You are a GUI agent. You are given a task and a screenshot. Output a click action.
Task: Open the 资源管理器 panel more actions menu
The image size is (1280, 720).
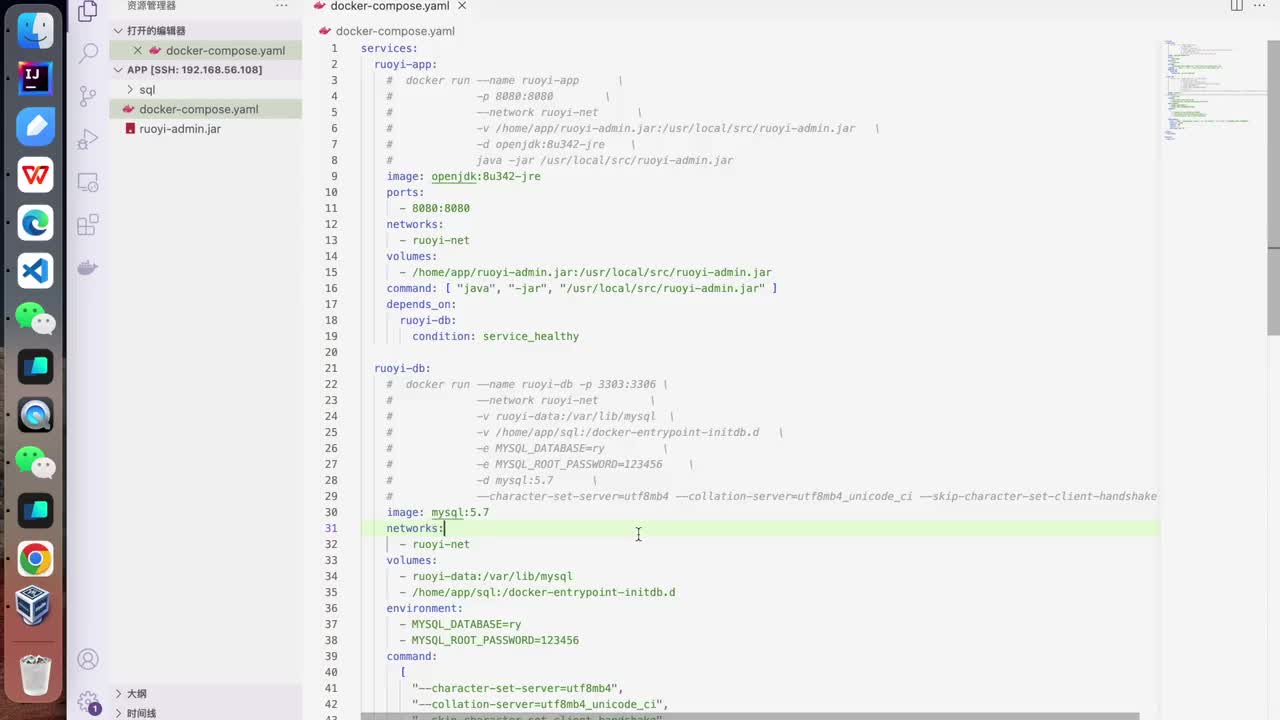pos(281,6)
